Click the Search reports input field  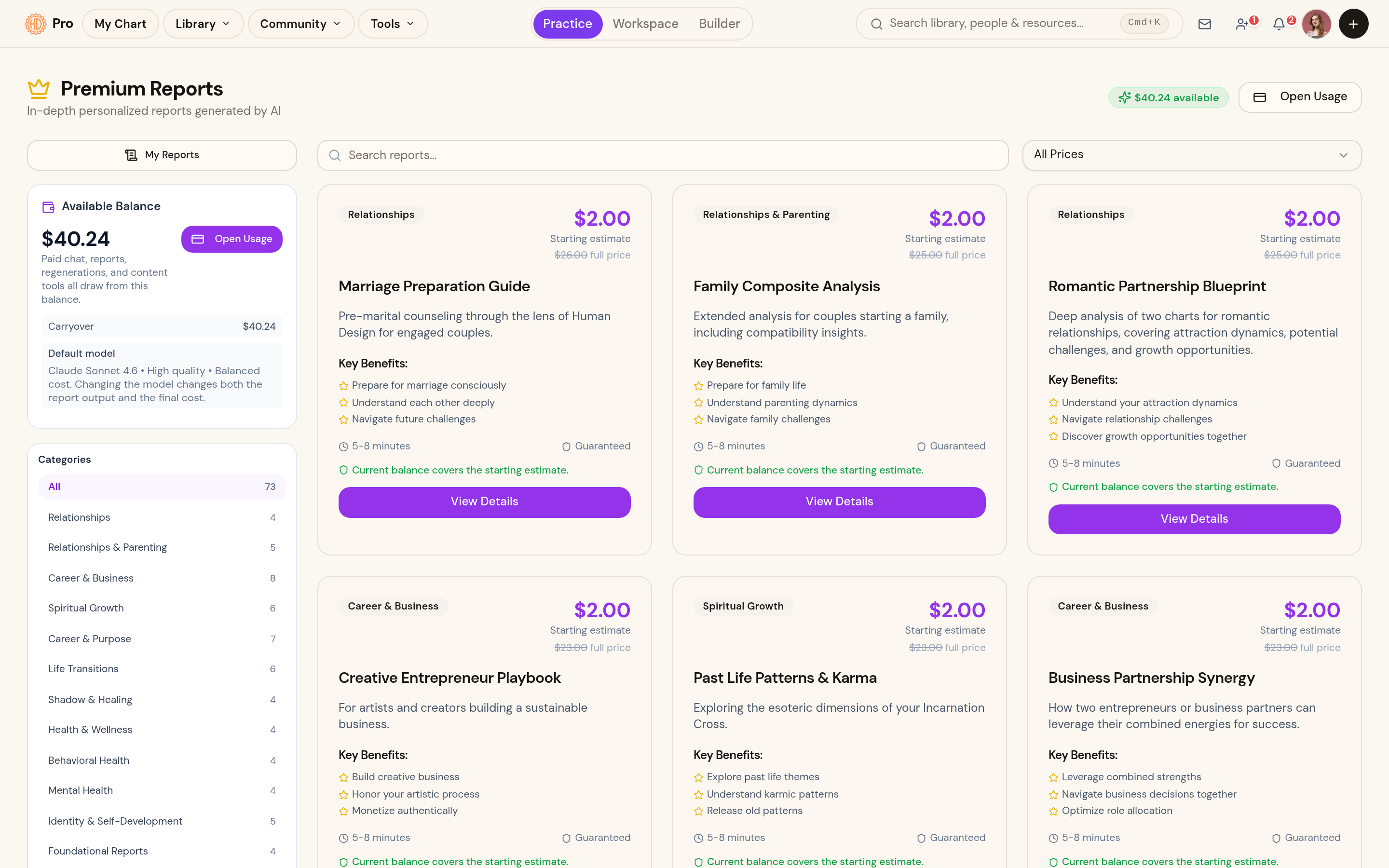coord(663,155)
